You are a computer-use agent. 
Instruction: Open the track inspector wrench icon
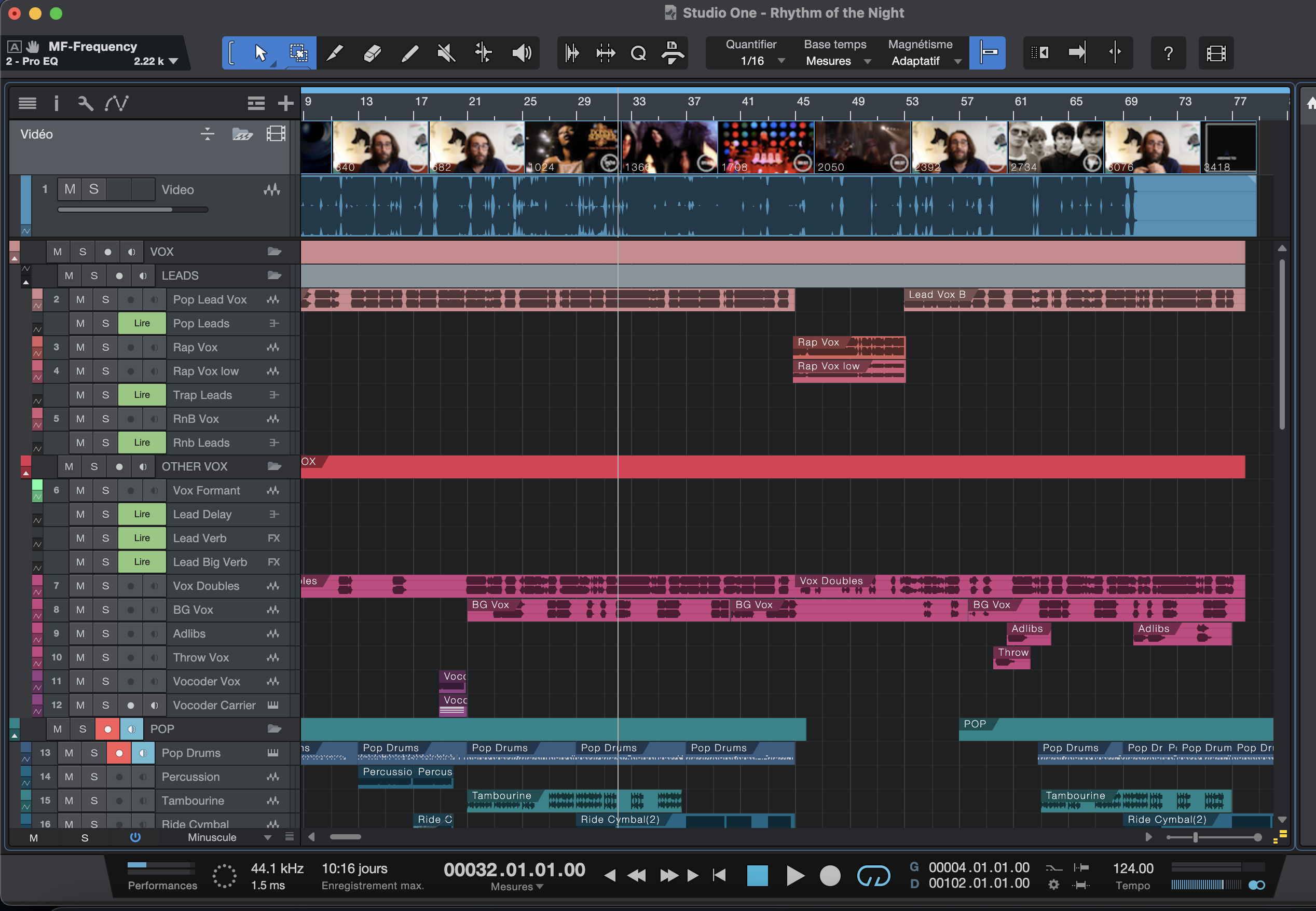85,103
